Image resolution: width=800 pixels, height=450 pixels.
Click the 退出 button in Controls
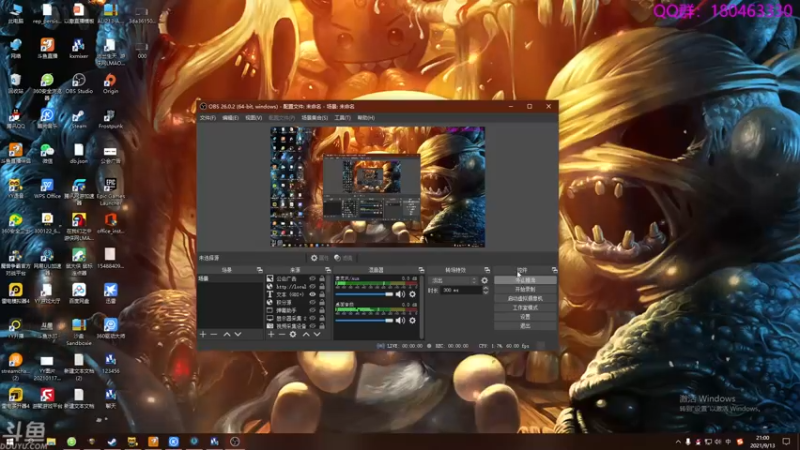(x=525, y=326)
